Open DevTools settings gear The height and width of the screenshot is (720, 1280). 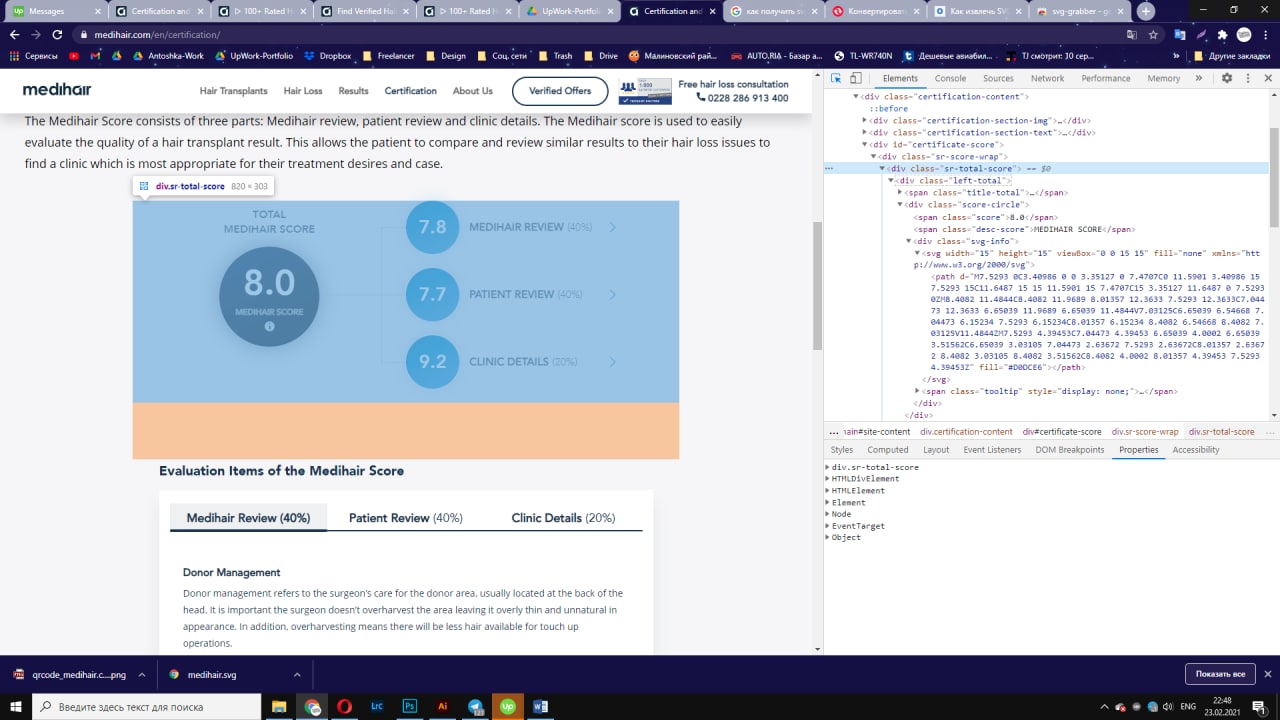coord(1227,78)
